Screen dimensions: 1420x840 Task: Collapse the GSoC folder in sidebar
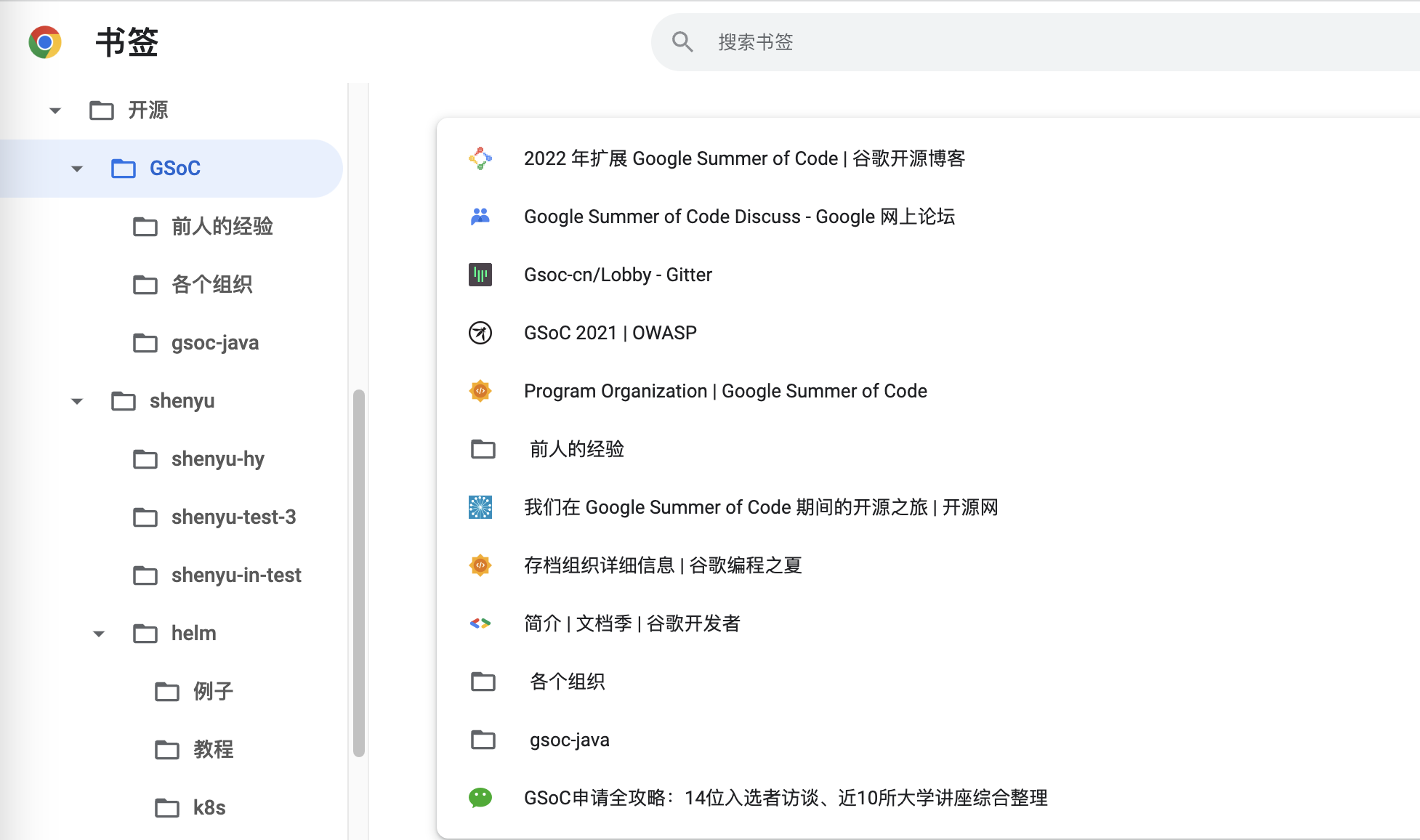(x=77, y=169)
